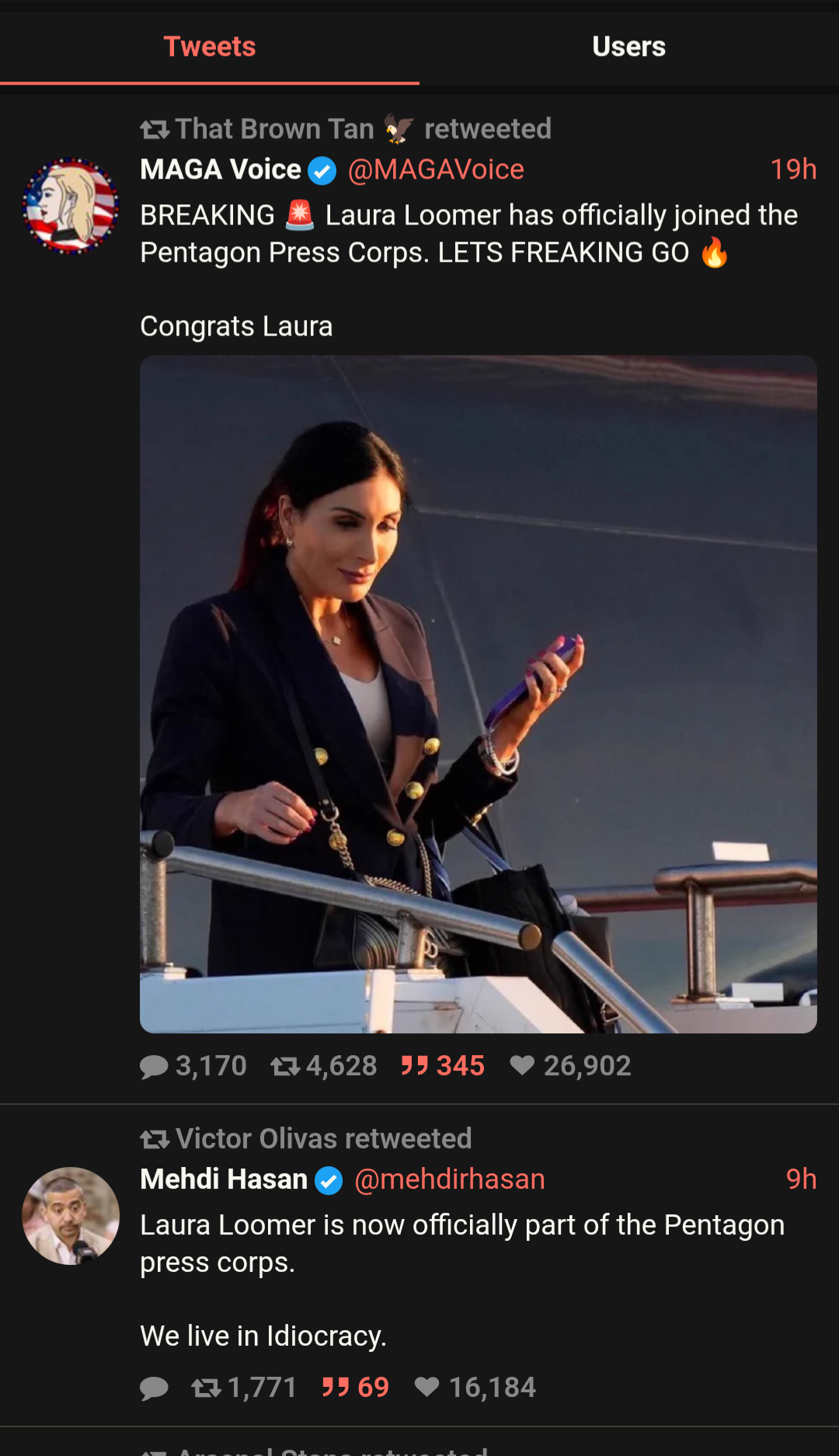View quotes on MAGA Voice tweet
The image size is (839, 1456).
coord(443,1066)
